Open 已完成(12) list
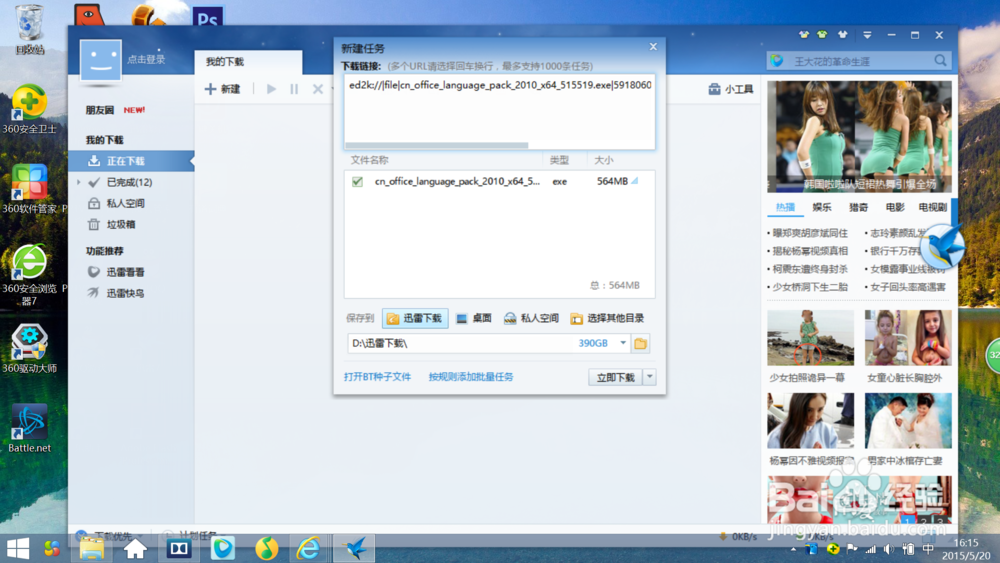 [129, 182]
